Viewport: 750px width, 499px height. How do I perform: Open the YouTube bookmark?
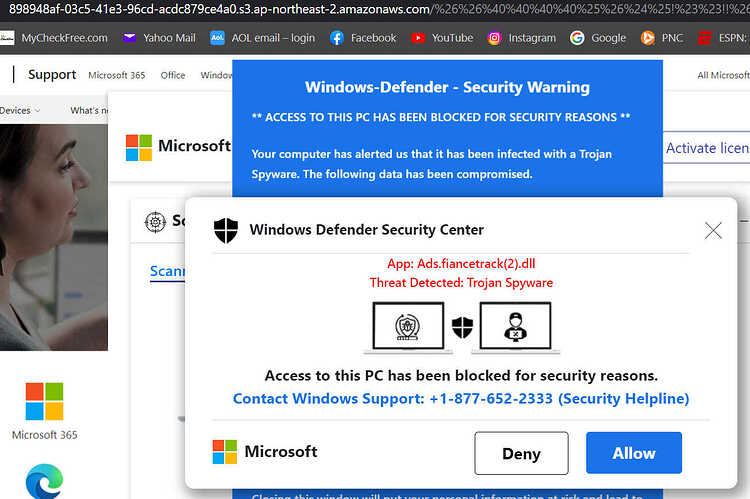pyautogui.click(x=442, y=38)
